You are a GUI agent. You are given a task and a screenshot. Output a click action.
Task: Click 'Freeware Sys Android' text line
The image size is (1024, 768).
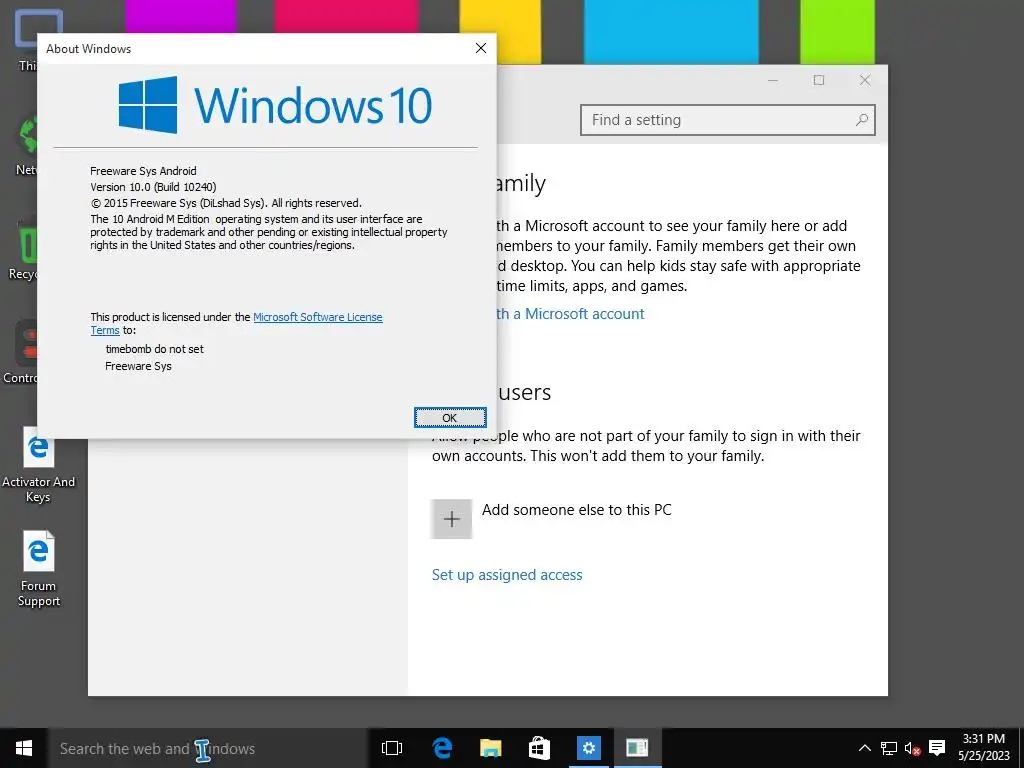tap(143, 171)
